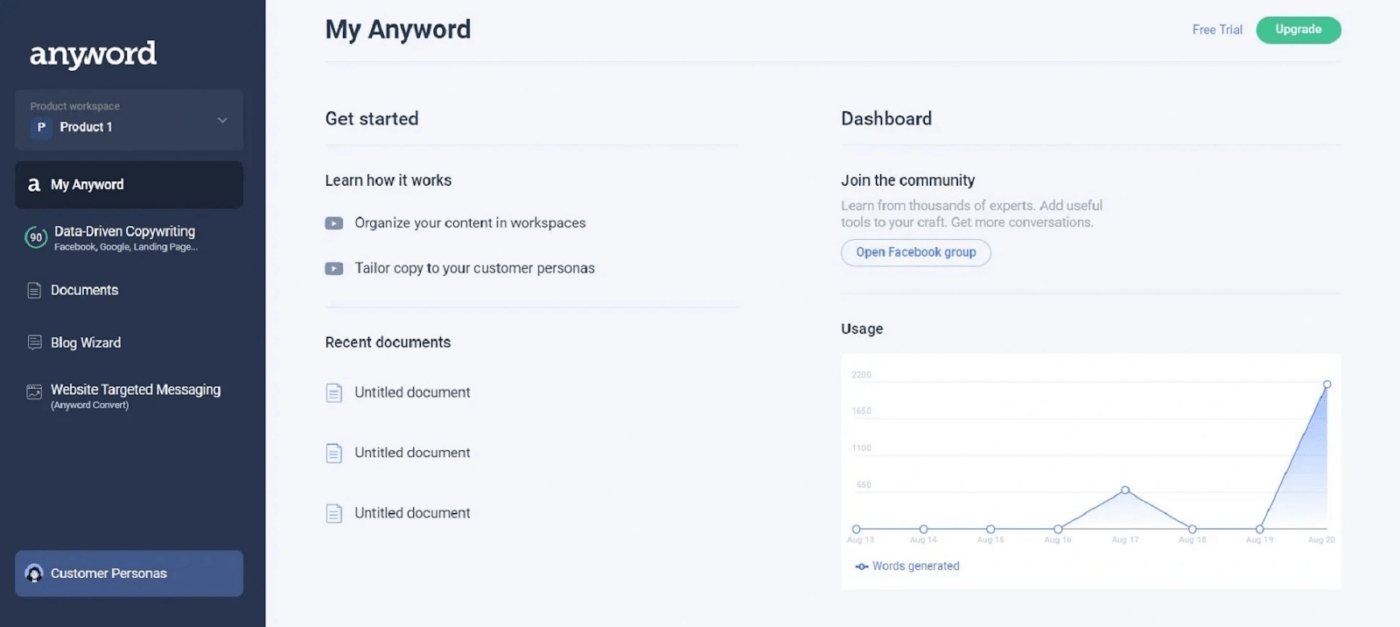Click the 'Get started' section title
This screenshot has width=1400, height=627.
372,118
